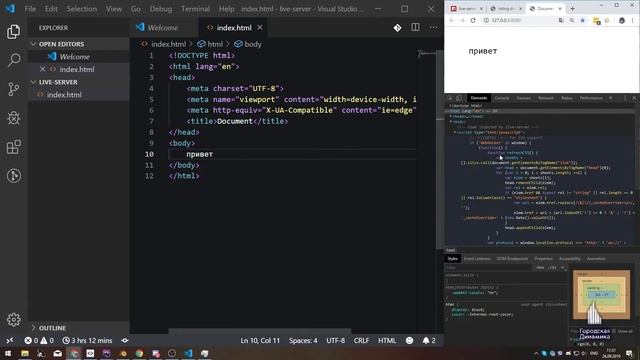640x360 pixels.
Task: Open the File menu
Action: click(x=30, y=9)
